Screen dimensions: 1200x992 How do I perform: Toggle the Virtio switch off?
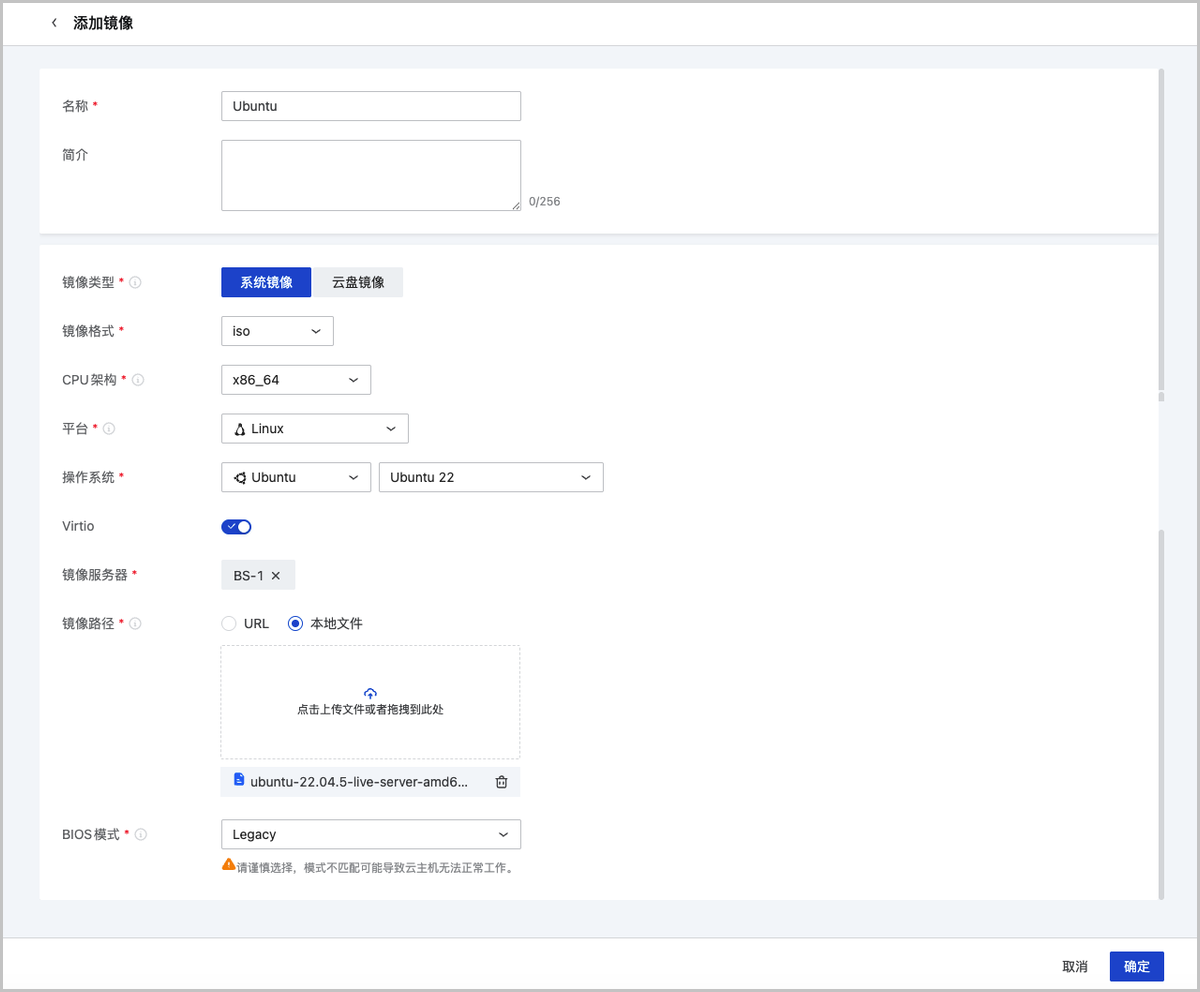(x=236, y=526)
